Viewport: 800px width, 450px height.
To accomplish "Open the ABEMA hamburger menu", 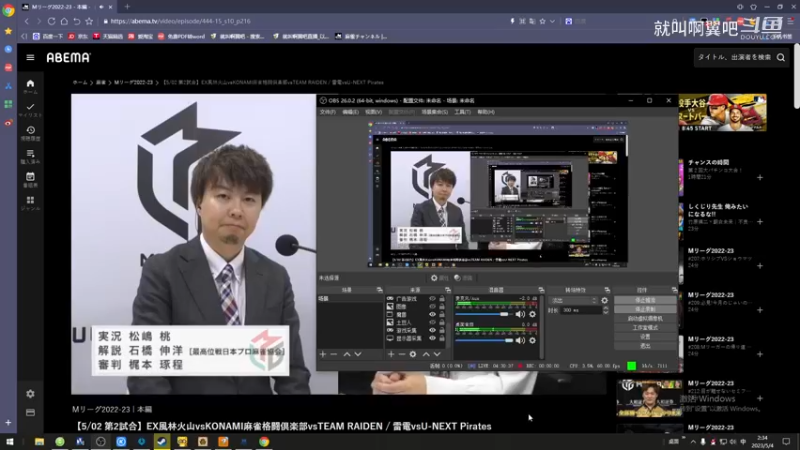I will click(x=30, y=58).
